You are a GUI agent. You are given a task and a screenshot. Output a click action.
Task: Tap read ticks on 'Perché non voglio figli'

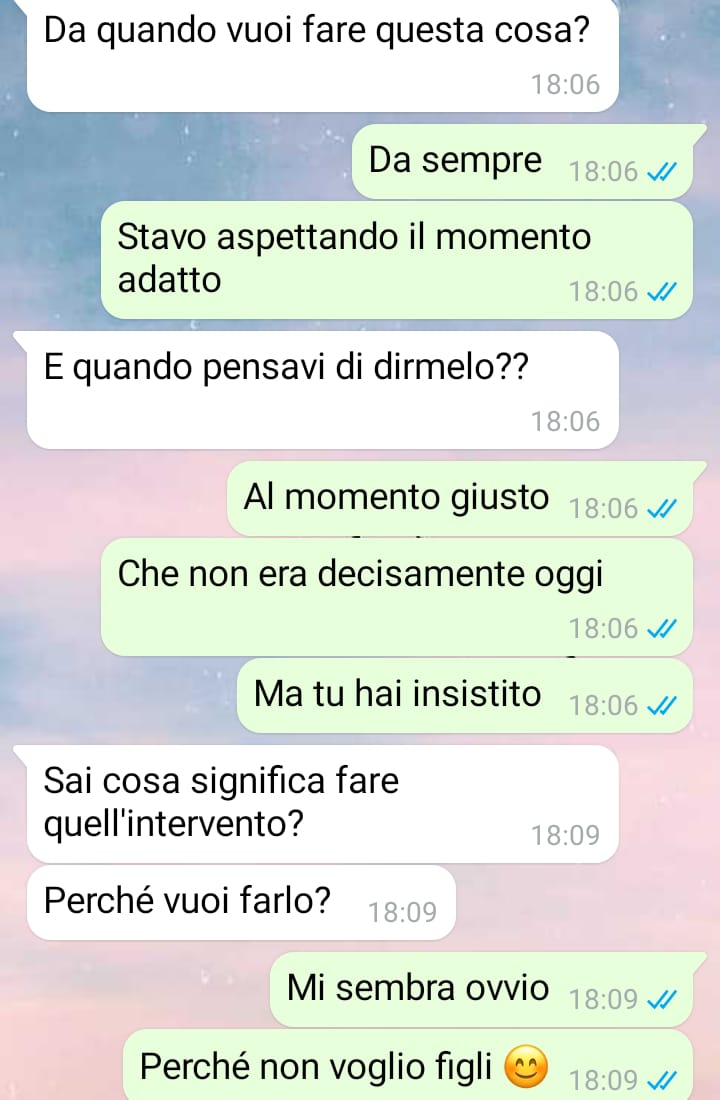662,1080
